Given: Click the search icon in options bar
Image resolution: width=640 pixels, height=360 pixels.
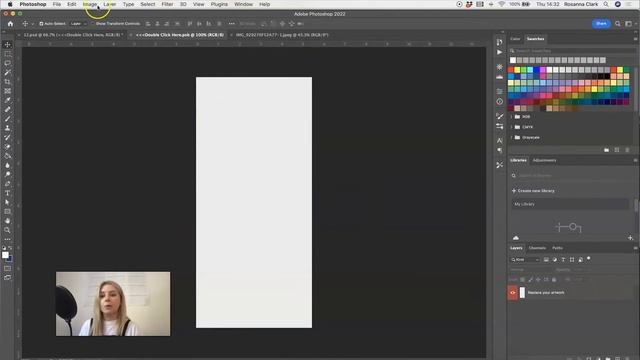Looking at the screenshot, I should 618,24.
